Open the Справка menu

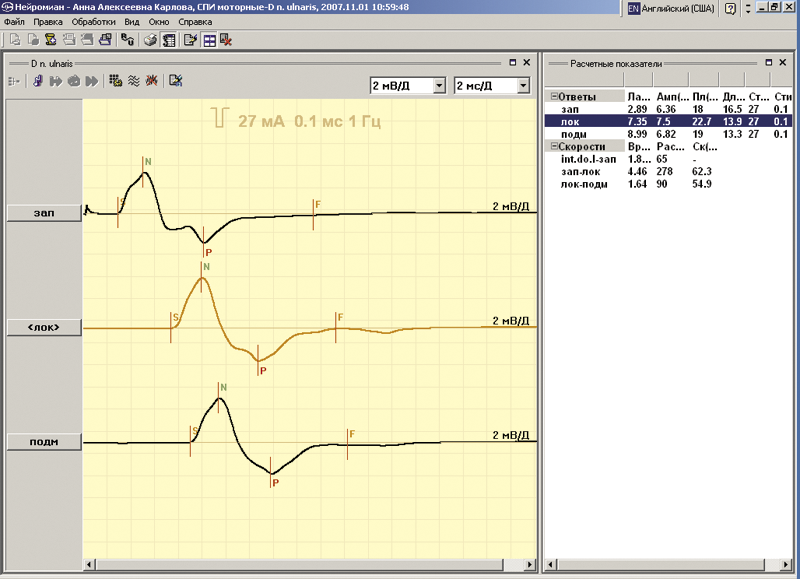coord(195,22)
